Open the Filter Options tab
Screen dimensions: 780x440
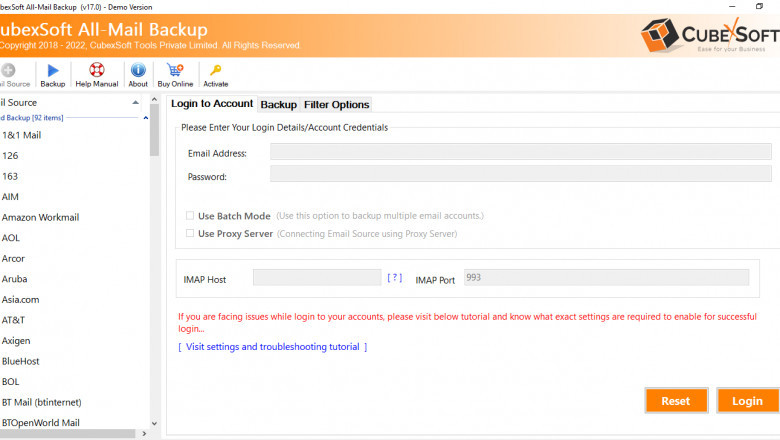336,104
